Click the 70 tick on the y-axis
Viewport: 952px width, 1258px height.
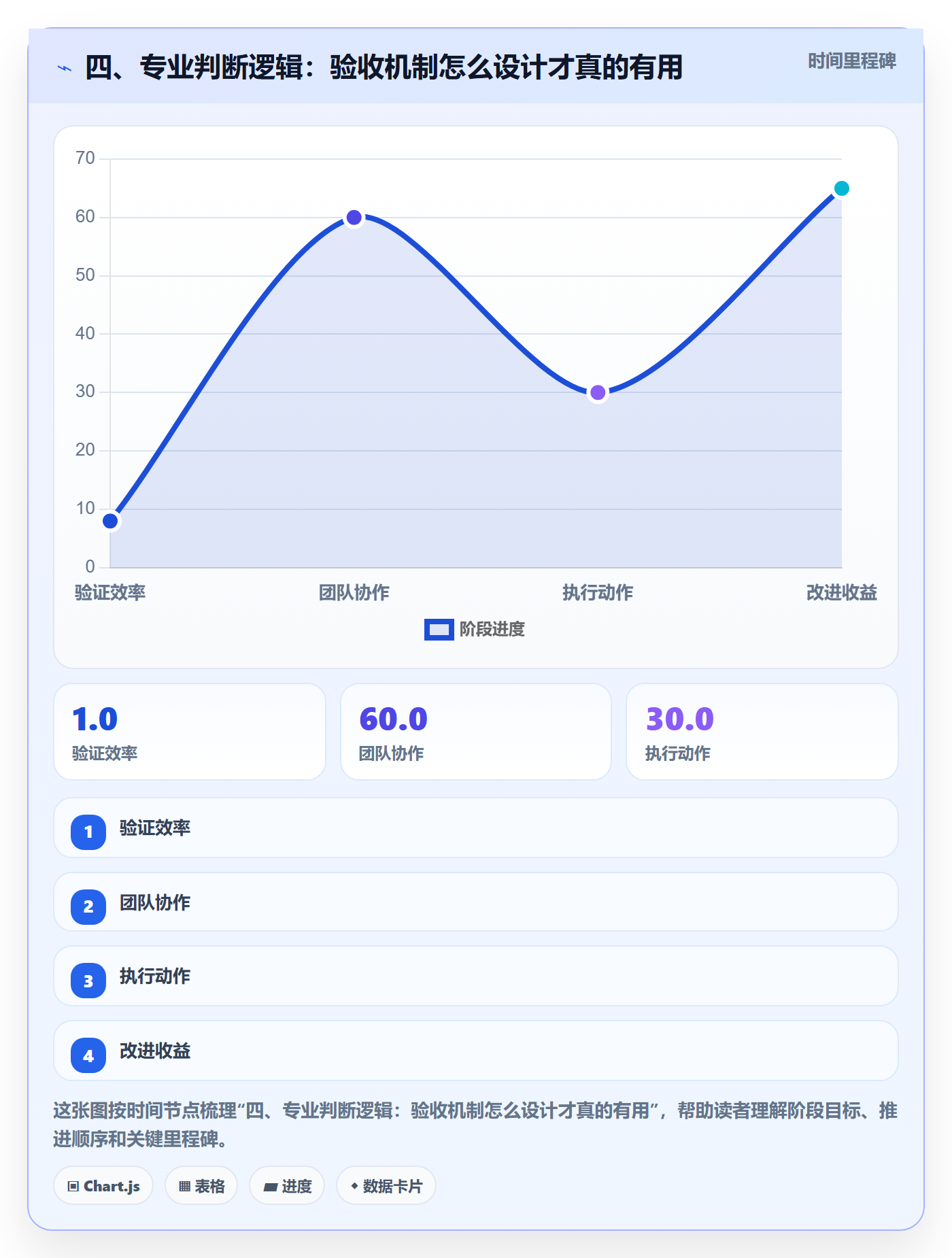click(86, 158)
